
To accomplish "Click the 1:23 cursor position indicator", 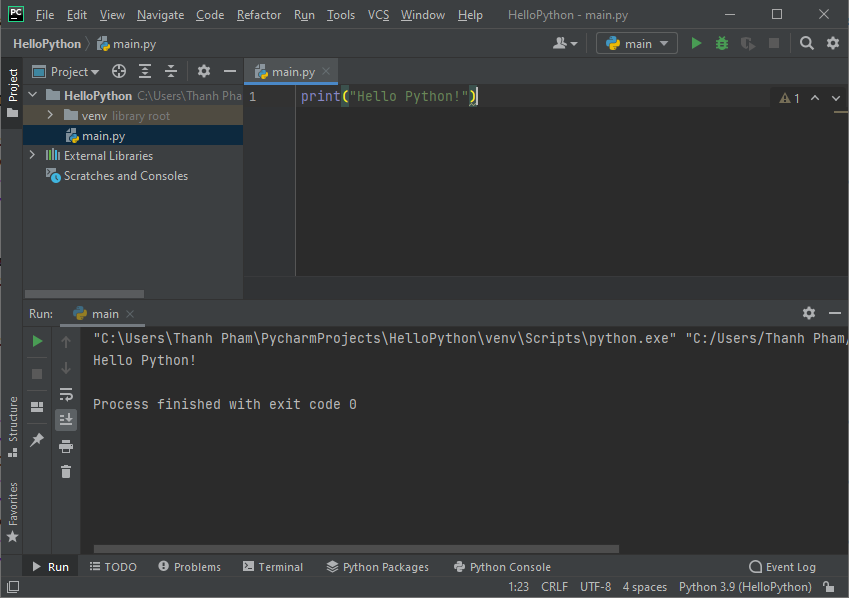I will 518,587.
